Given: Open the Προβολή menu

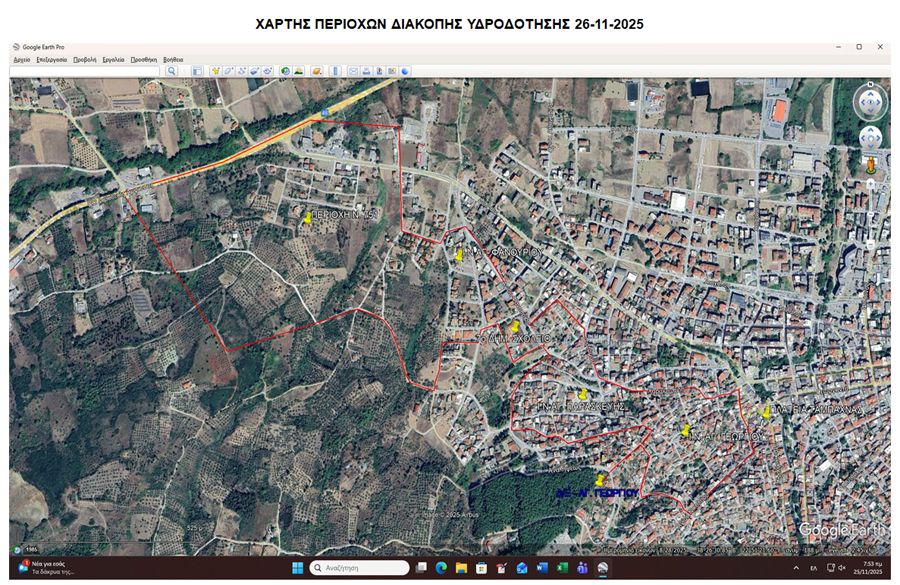Looking at the screenshot, I should (x=84, y=59).
